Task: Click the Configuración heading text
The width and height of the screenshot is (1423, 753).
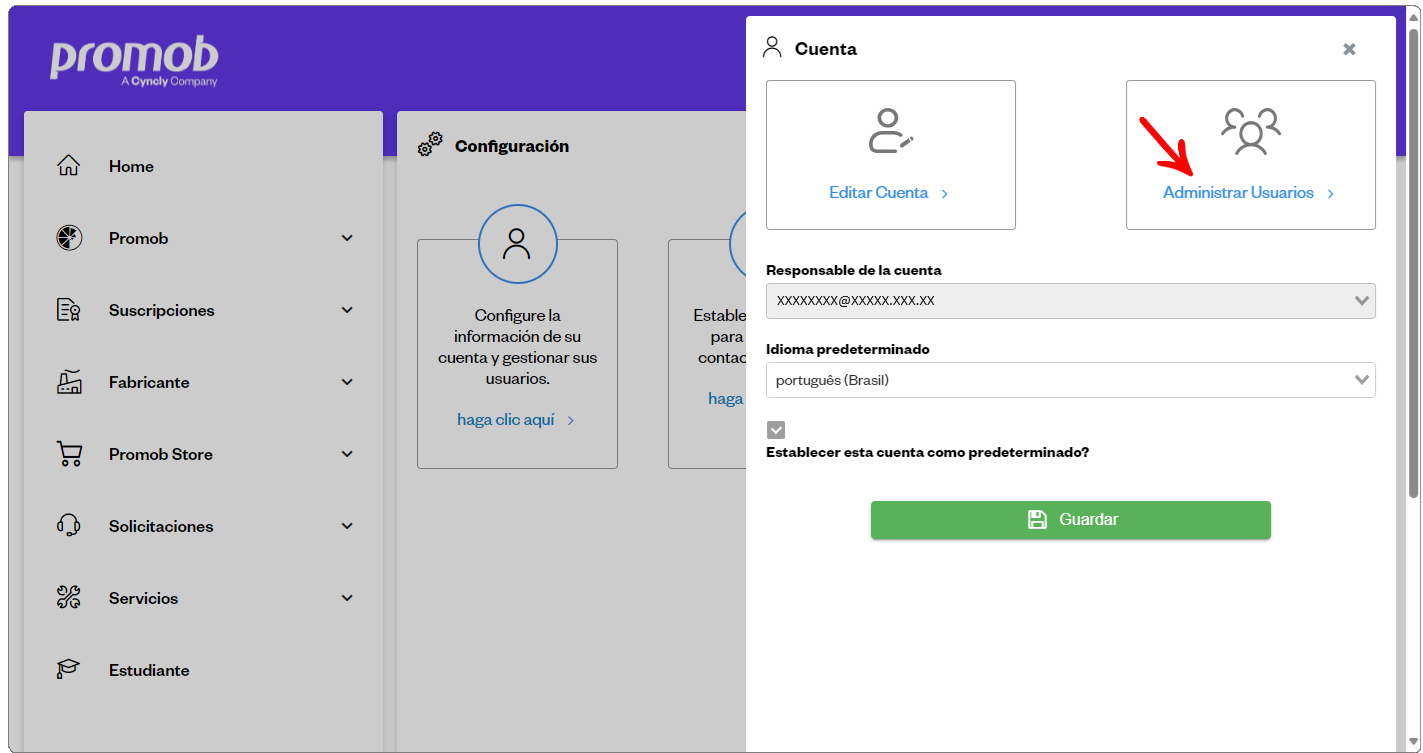Action: coord(512,146)
